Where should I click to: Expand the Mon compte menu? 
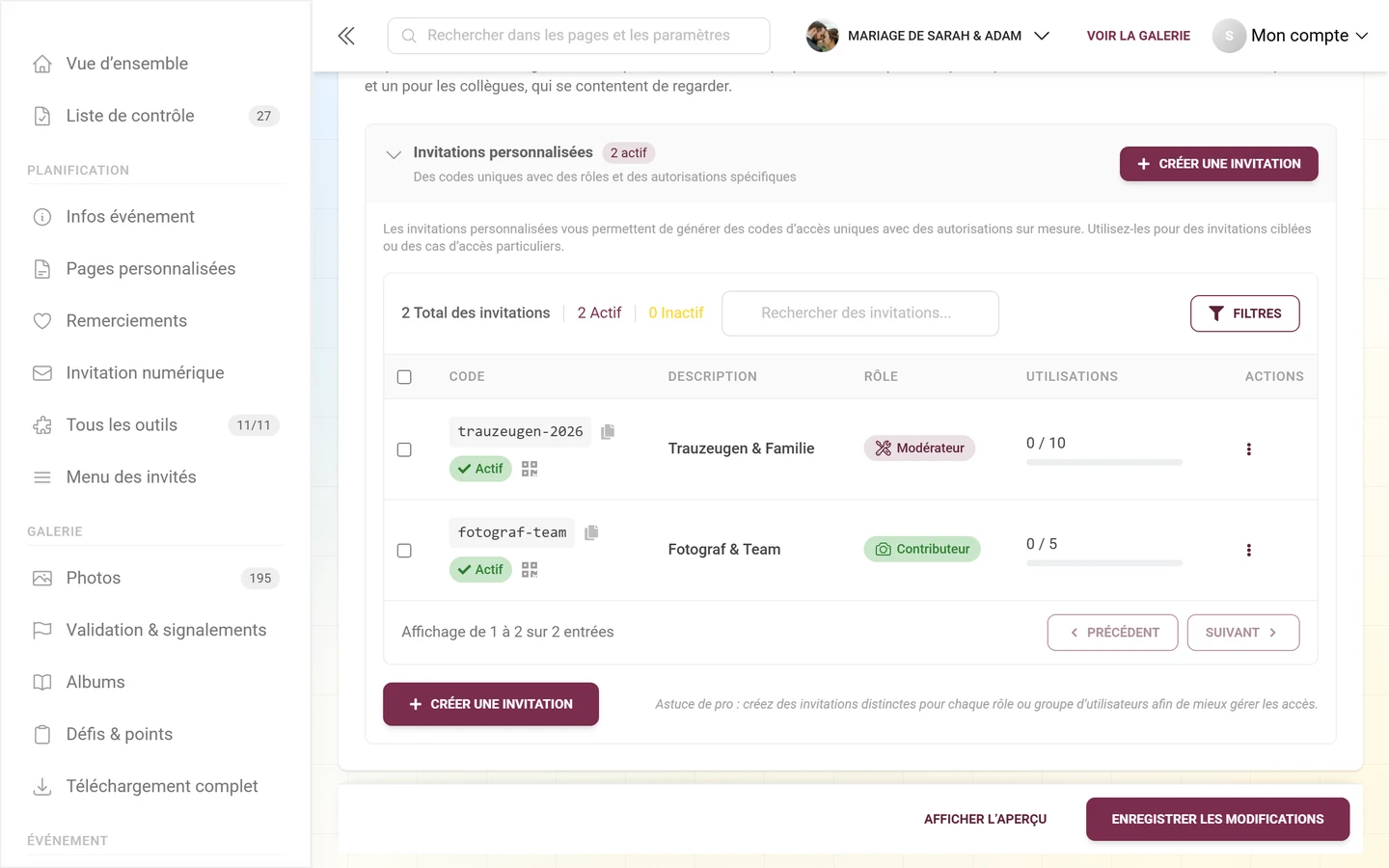(x=1291, y=36)
